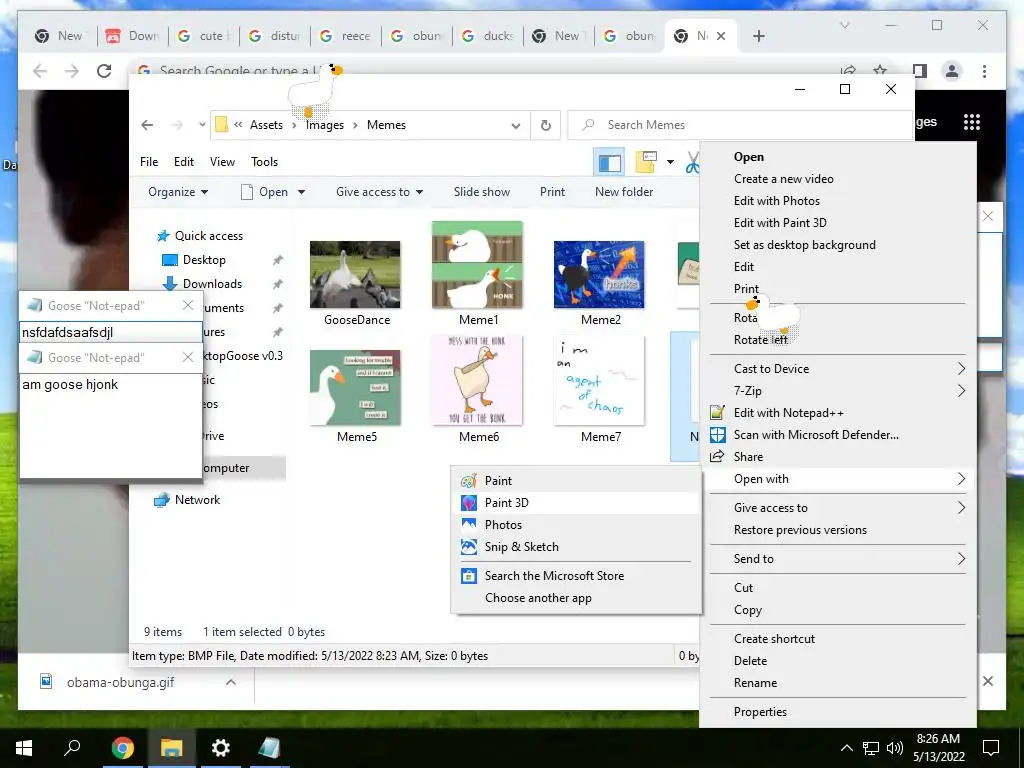Image resolution: width=1024 pixels, height=768 pixels.
Task: Expand the Open button dropdown arrow
Action: coord(302,192)
